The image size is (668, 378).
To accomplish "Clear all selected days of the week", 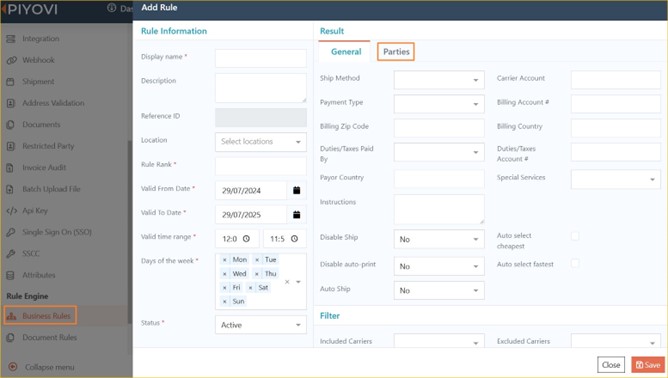I will coord(287,282).
